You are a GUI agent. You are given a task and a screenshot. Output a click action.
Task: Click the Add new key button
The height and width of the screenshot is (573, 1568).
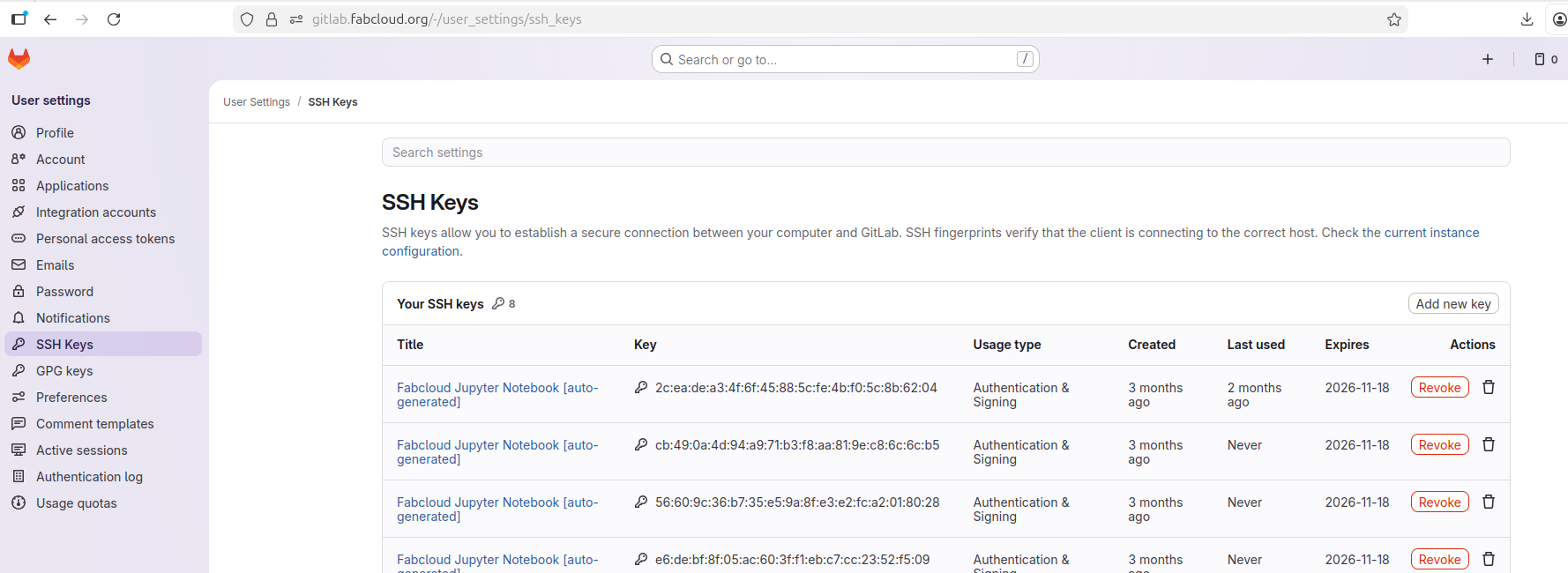(1452, 304)
